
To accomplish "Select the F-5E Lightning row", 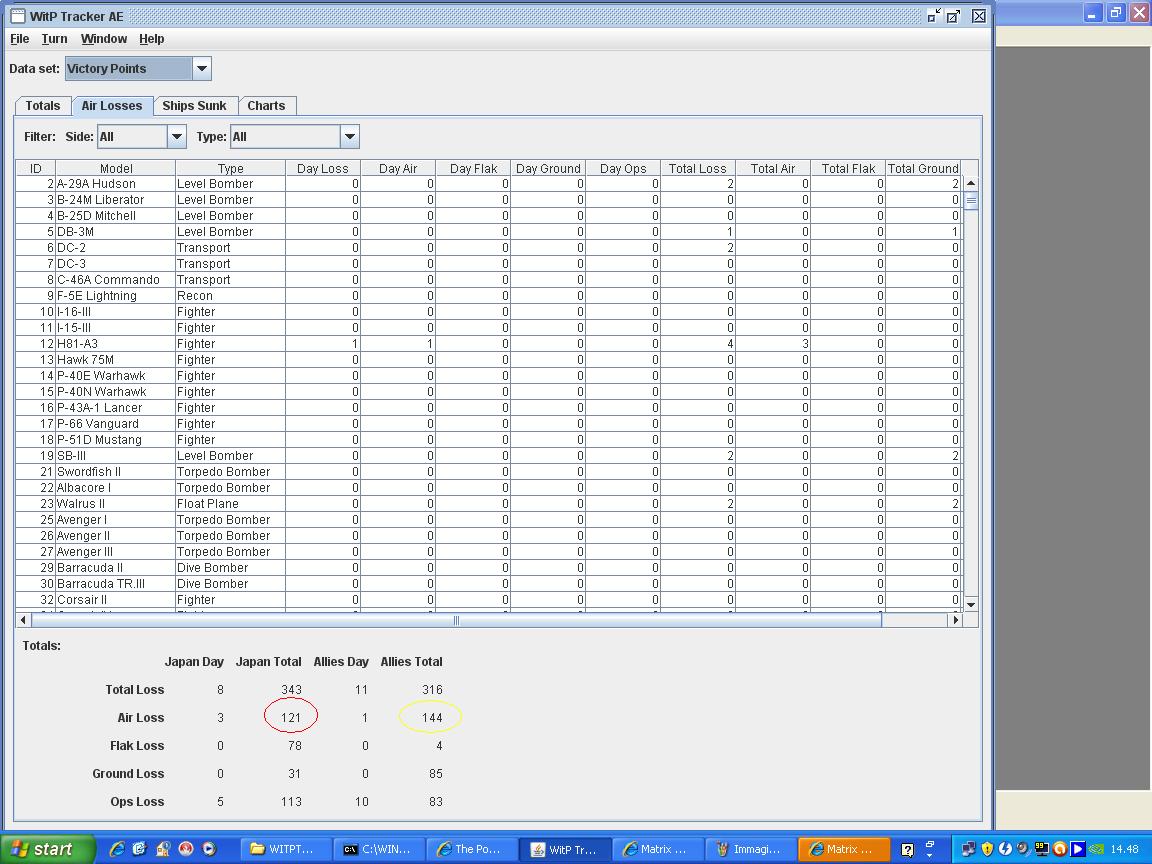I will (x=489, y=296).
